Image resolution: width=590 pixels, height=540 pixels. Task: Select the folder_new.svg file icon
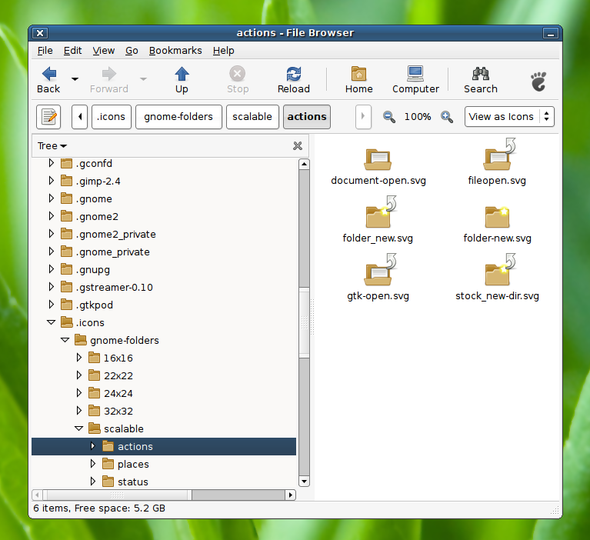coord(381,212)
